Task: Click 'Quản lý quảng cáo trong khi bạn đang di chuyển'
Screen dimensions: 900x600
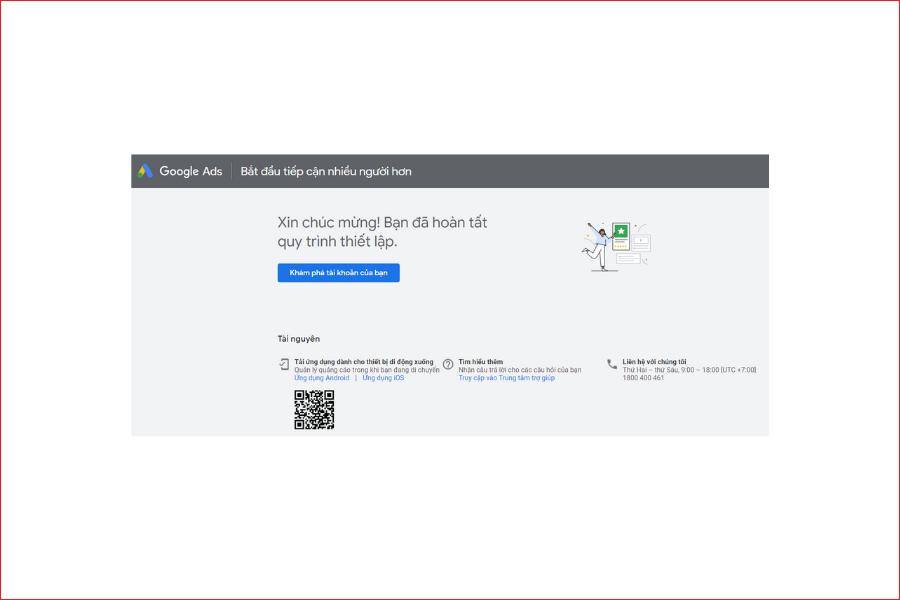Action: coord(367,370)
